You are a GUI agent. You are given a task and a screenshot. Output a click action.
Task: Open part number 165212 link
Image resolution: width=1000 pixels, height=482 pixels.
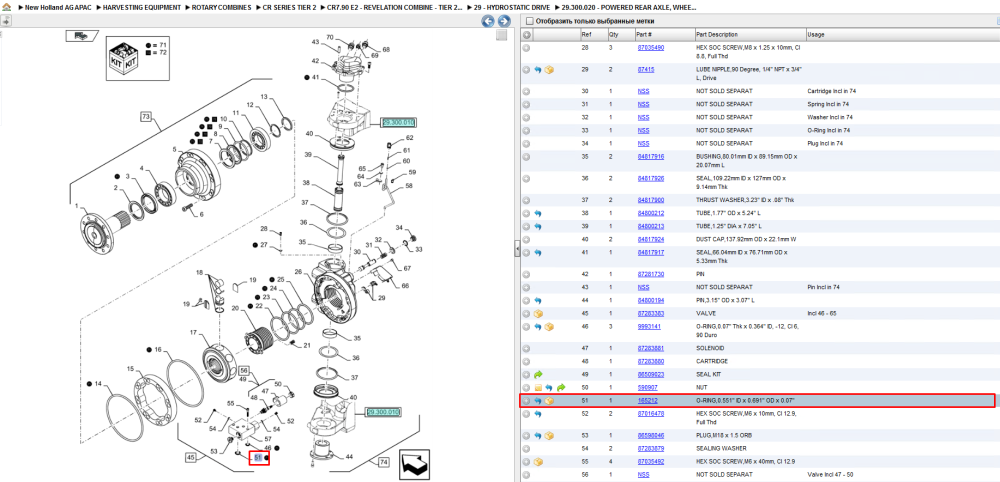tap(647, 401)
